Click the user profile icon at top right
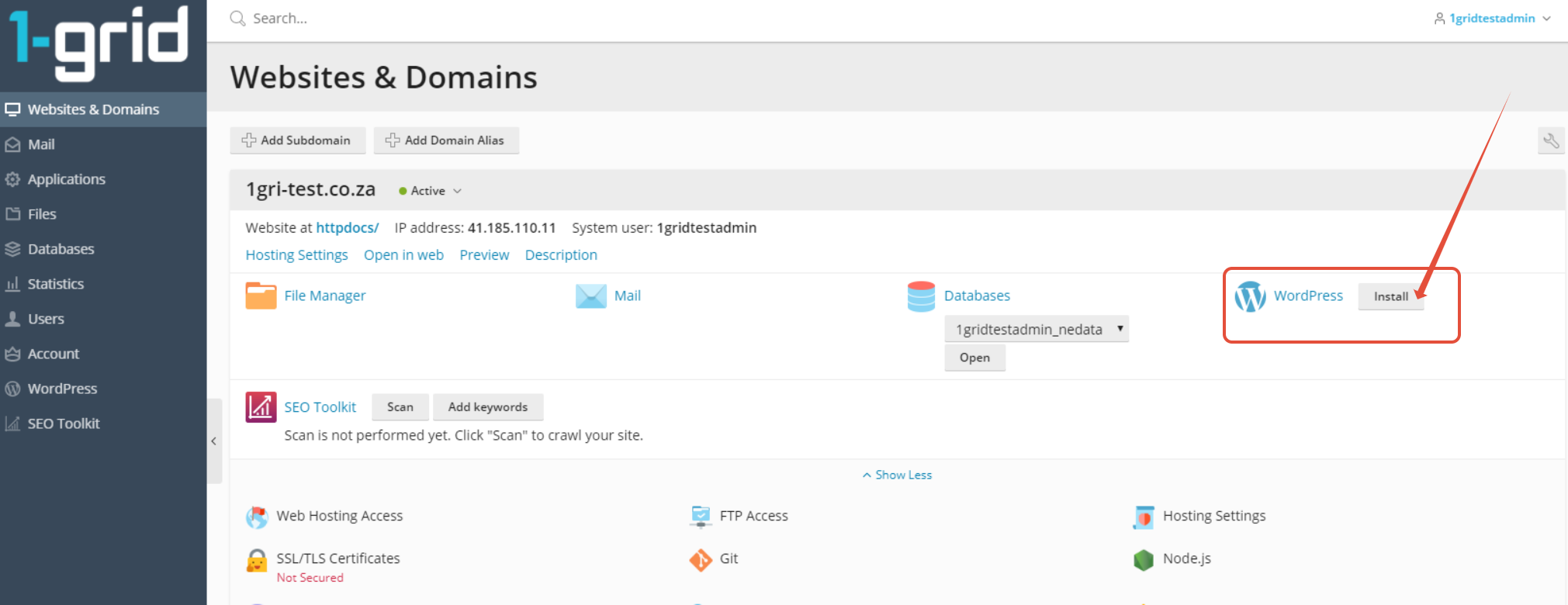The height and width of the screenshot is (605, 1568). click(x=1439, y=19)
